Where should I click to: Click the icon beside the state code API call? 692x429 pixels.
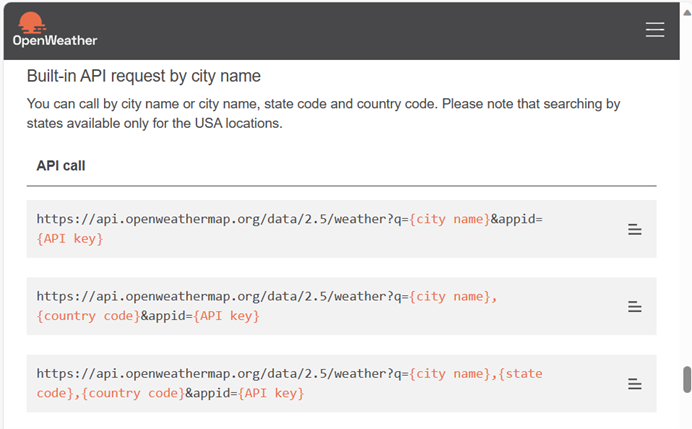[x=635, y=384]
